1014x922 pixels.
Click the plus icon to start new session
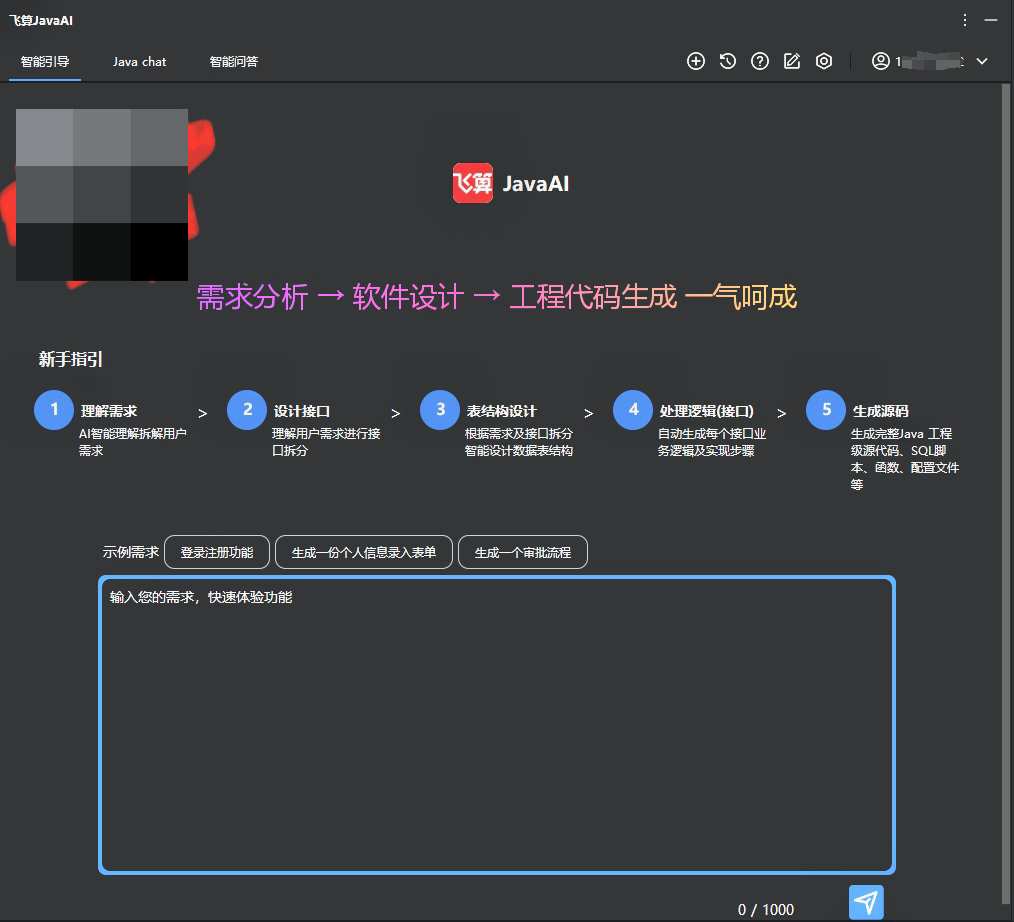[x=696, y=61]
